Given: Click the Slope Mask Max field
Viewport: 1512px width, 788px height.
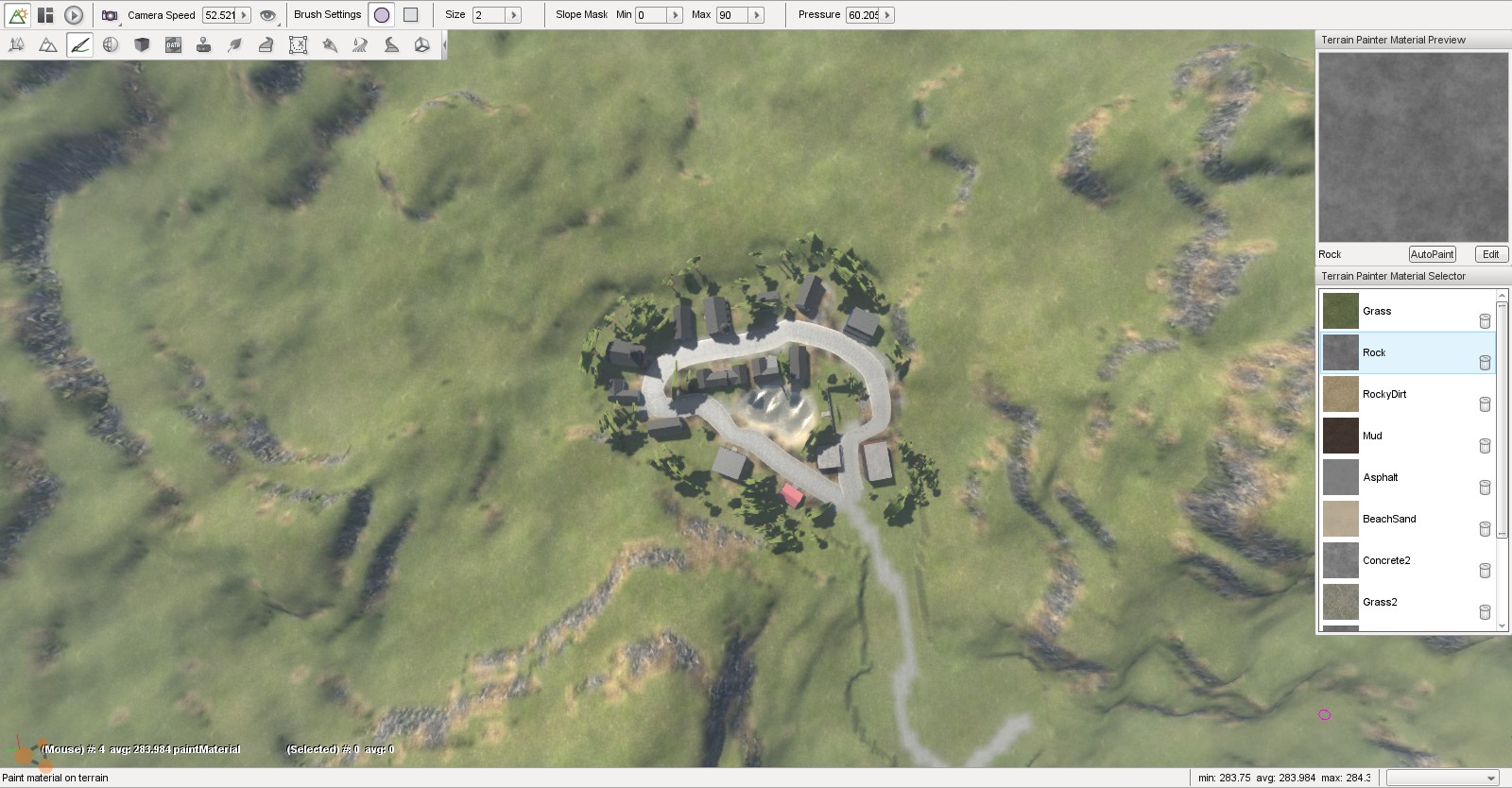Looking at the screenshot, I should 732,15.
